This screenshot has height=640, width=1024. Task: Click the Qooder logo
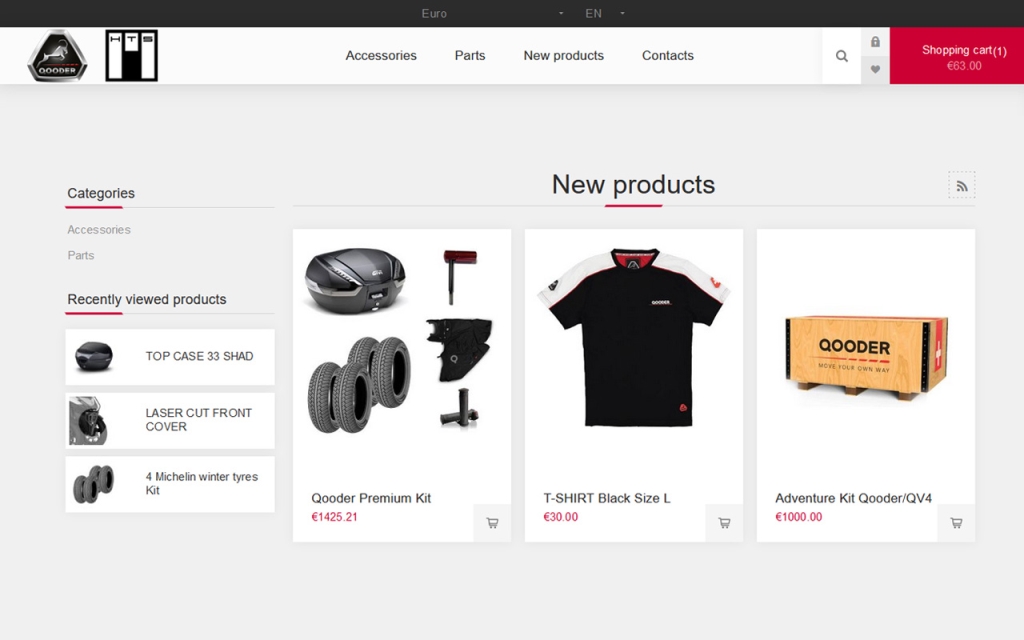tap(57, 56)
